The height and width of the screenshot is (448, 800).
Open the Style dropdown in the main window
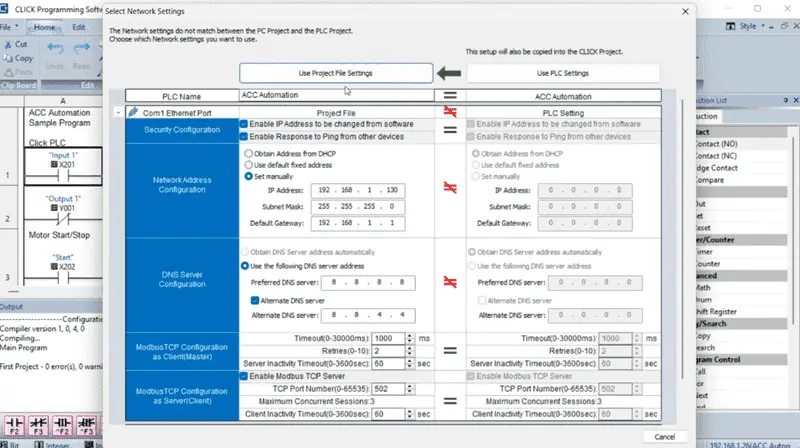click(x=752, y=26)
